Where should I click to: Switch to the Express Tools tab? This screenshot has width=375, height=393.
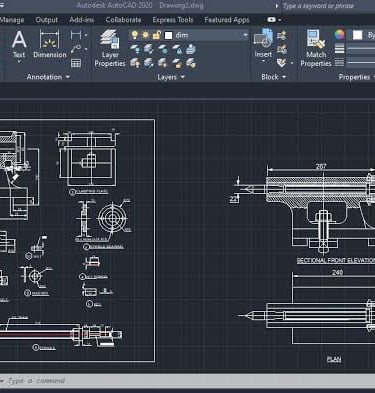(x=173, y=20)
